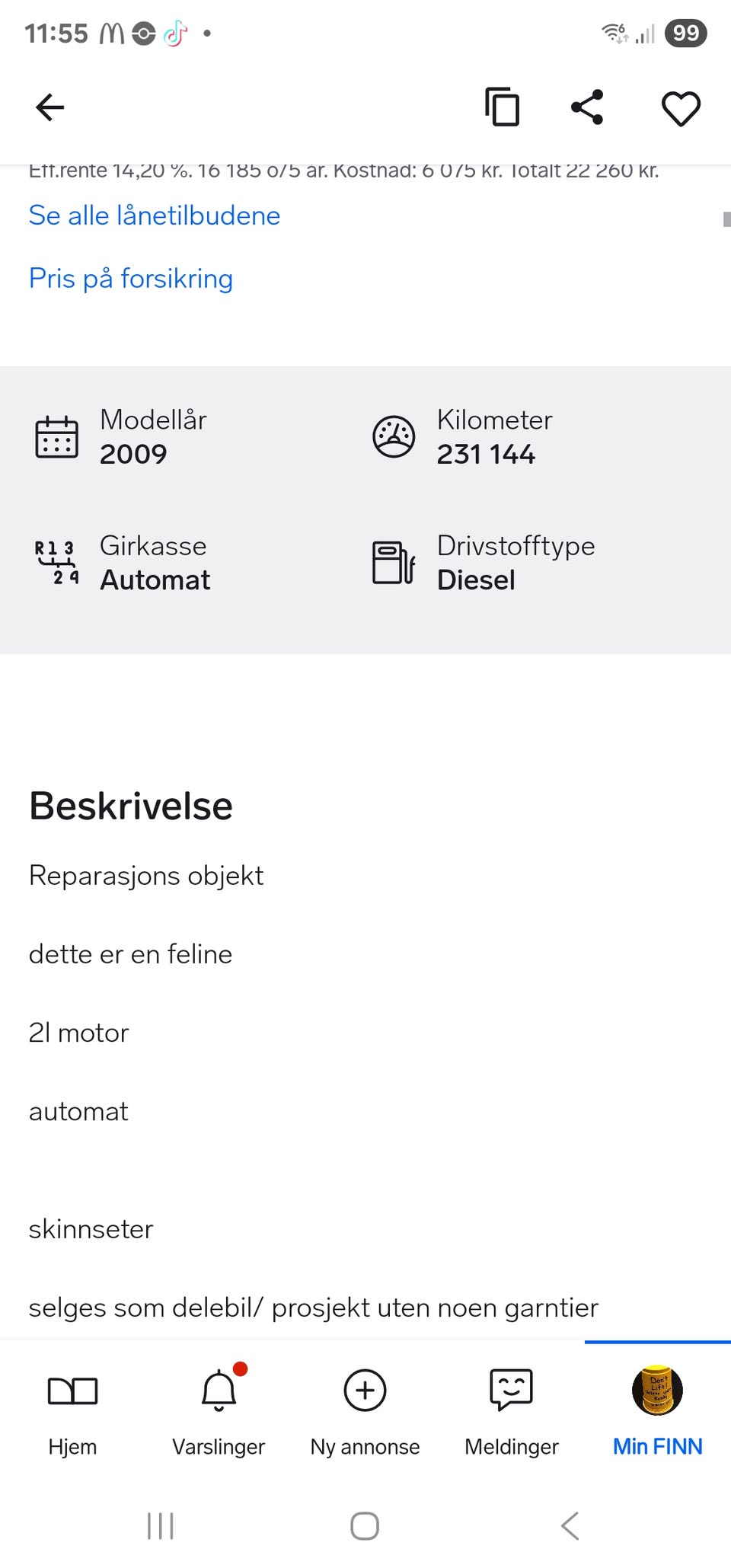This screenshot has height=1568, width=731.
Task: Tap the Girkasse gearshift icon
Action: pos(57,563)
